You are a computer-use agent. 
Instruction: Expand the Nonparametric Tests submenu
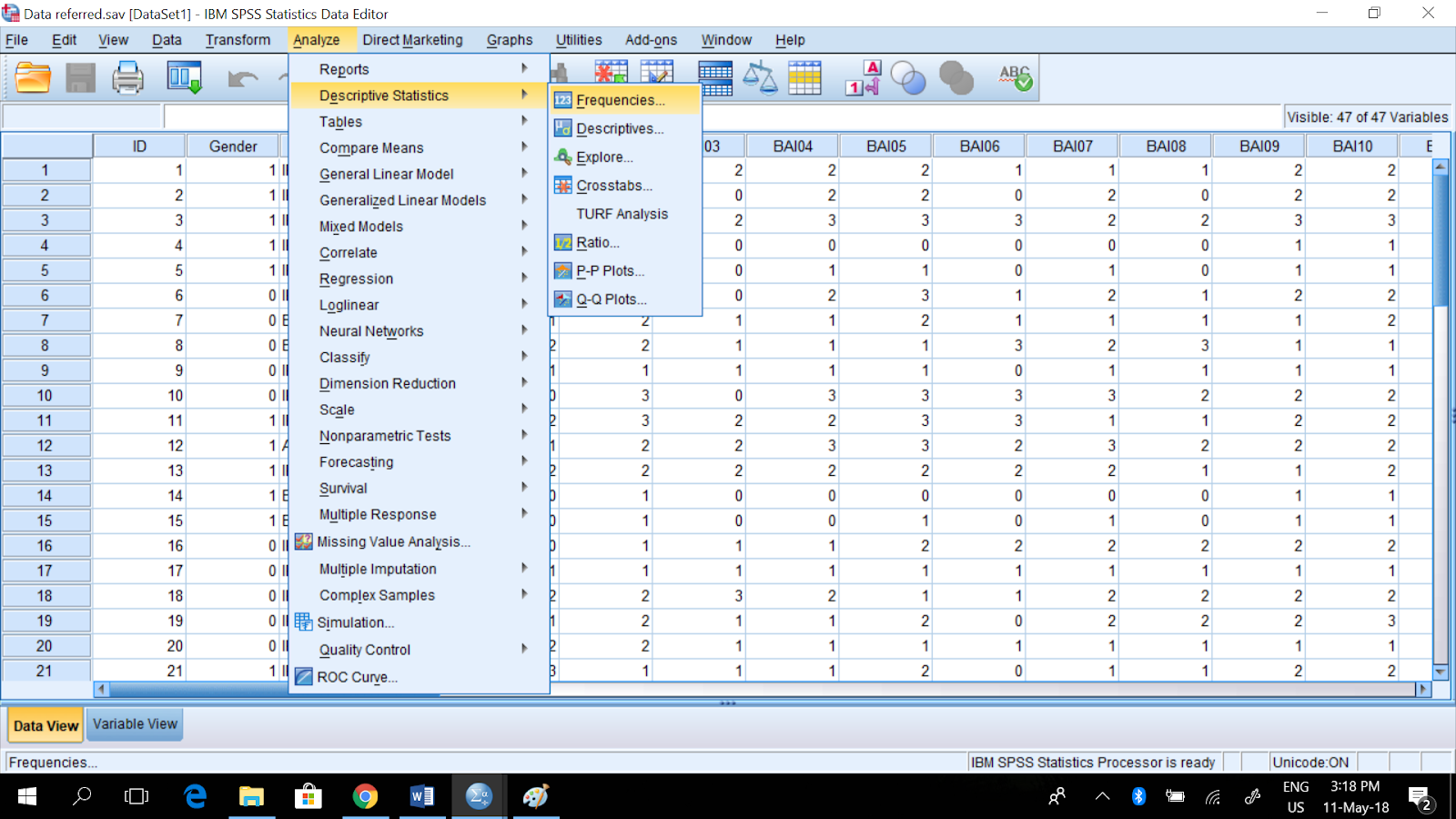[420, 436]
